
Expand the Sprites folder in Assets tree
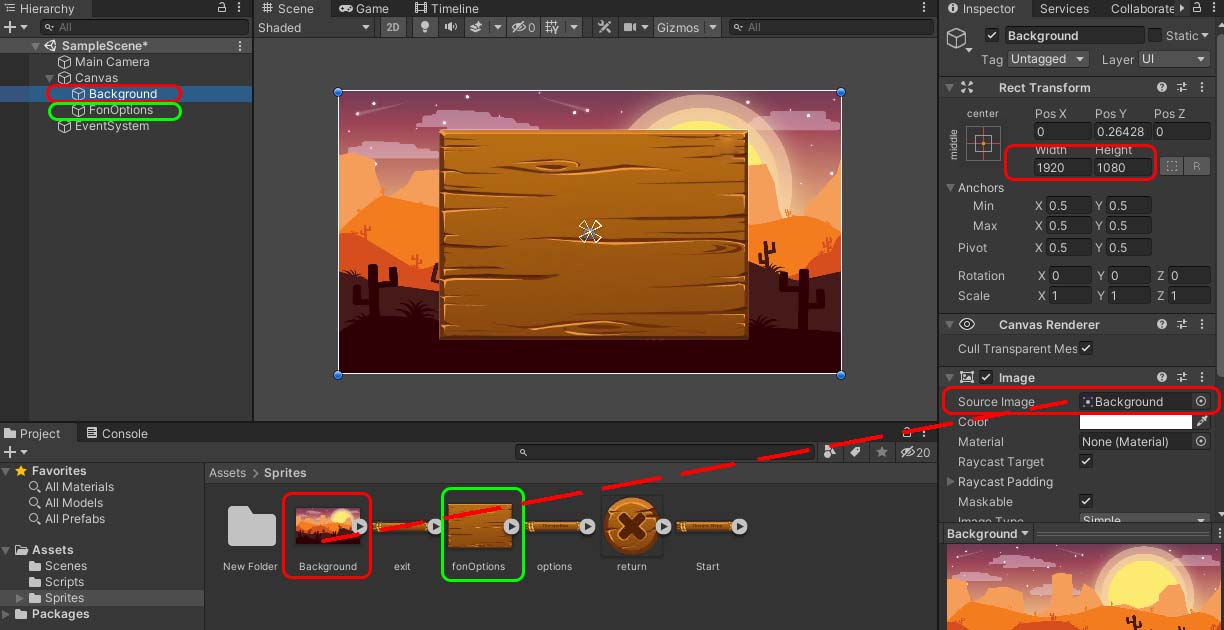tap(21, 598)
